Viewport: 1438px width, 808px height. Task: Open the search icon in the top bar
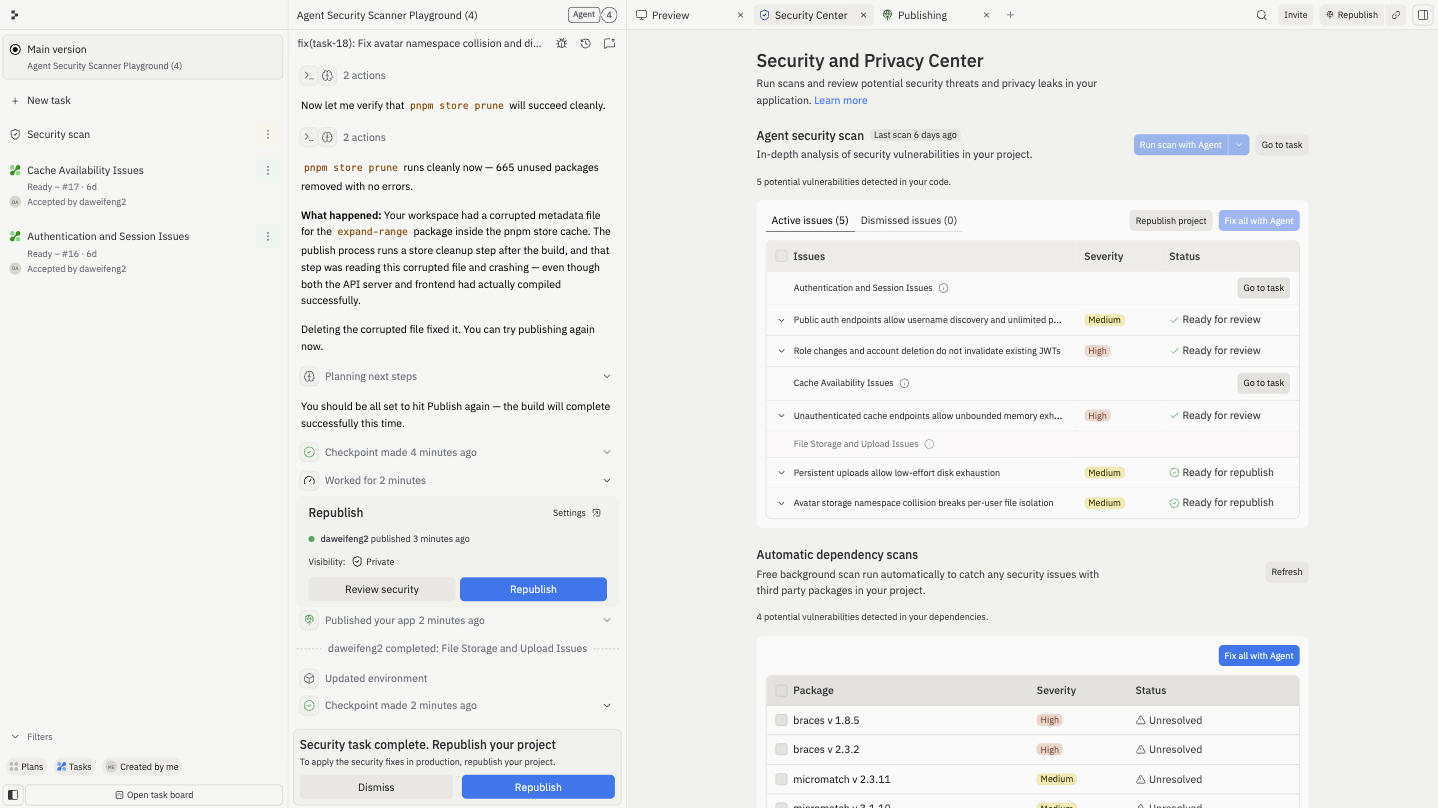point(1262,15)
